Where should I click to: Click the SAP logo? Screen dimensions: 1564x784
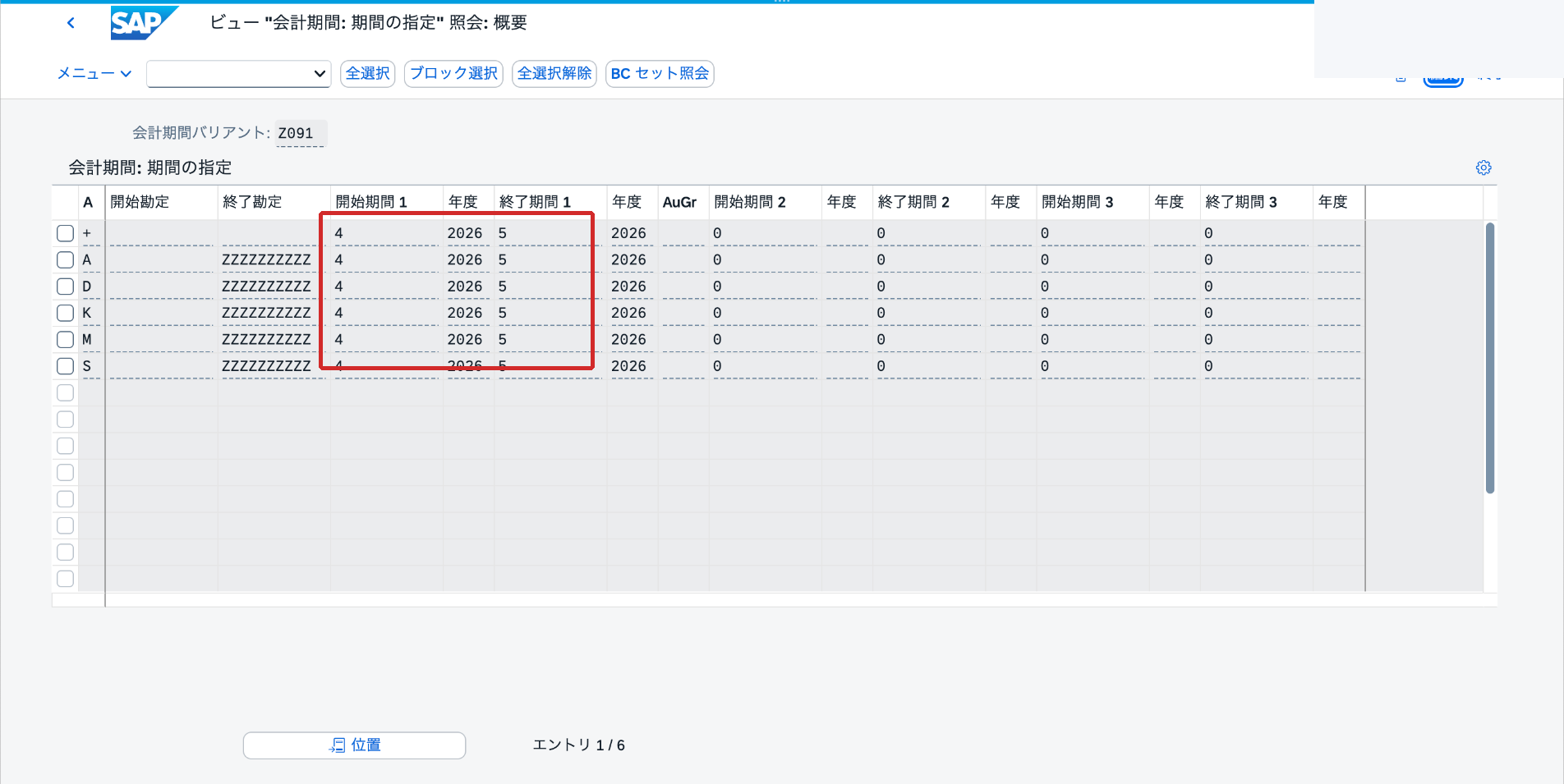click(x=144, y=23)
